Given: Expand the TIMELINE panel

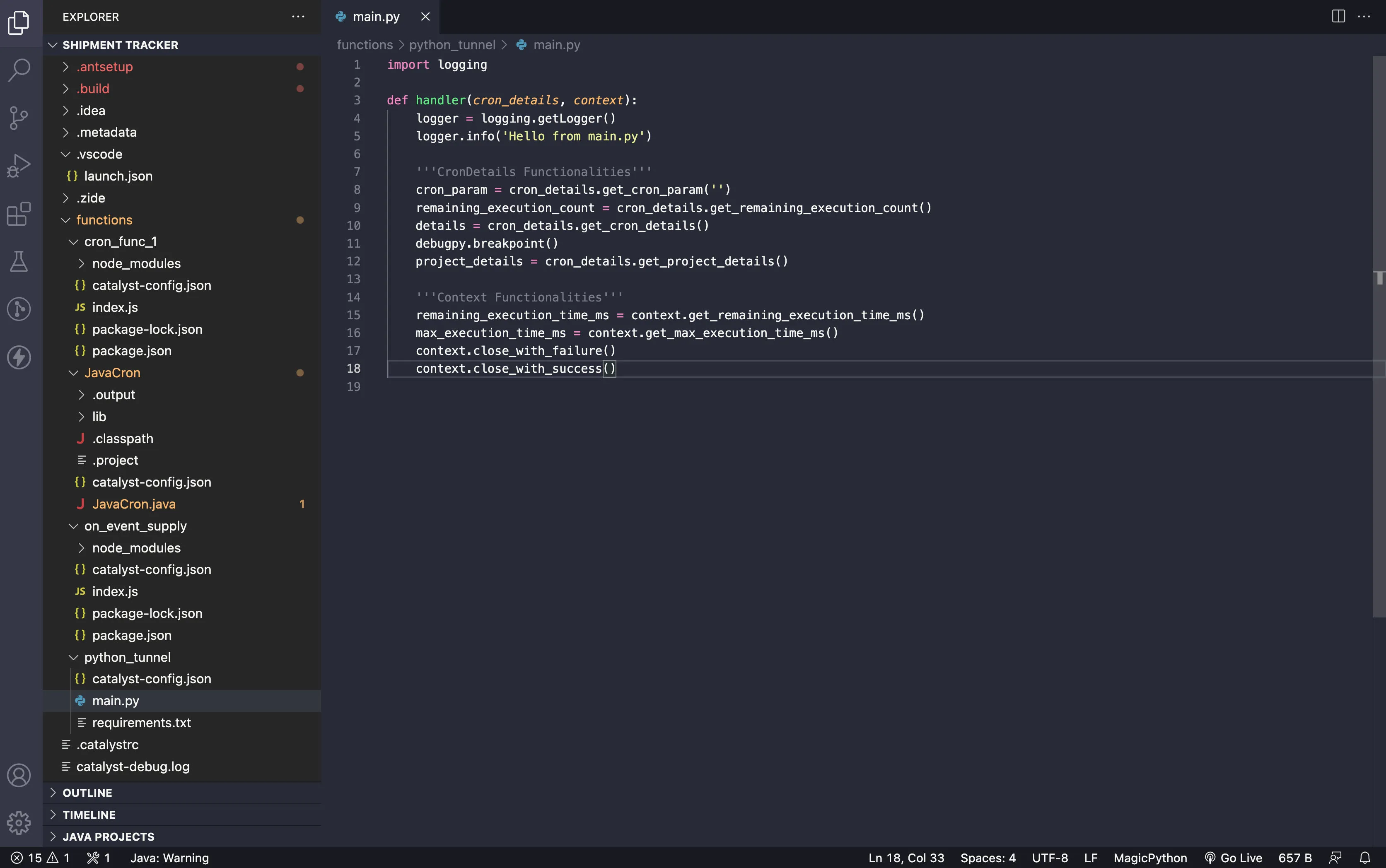Looking at the screenshot, I should [181, 815].
